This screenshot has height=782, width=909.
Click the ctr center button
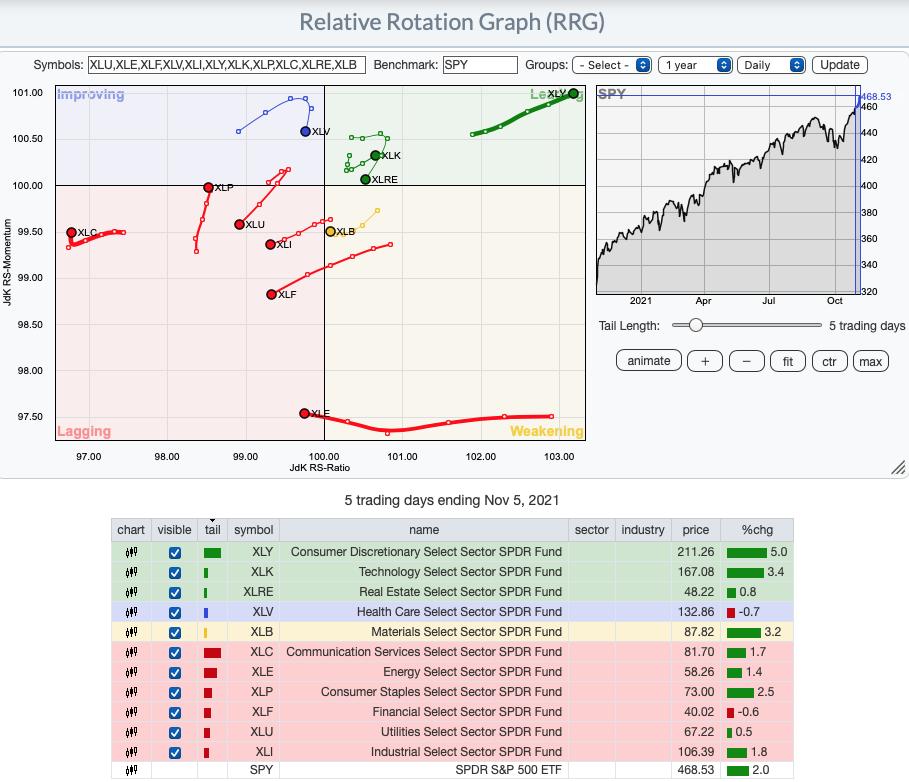(x=830, y=361)
